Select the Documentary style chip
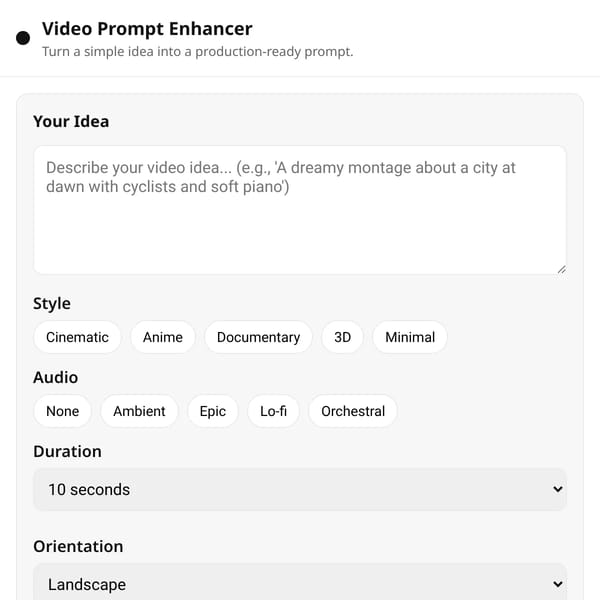600x600 pixels. coord(258,337)
